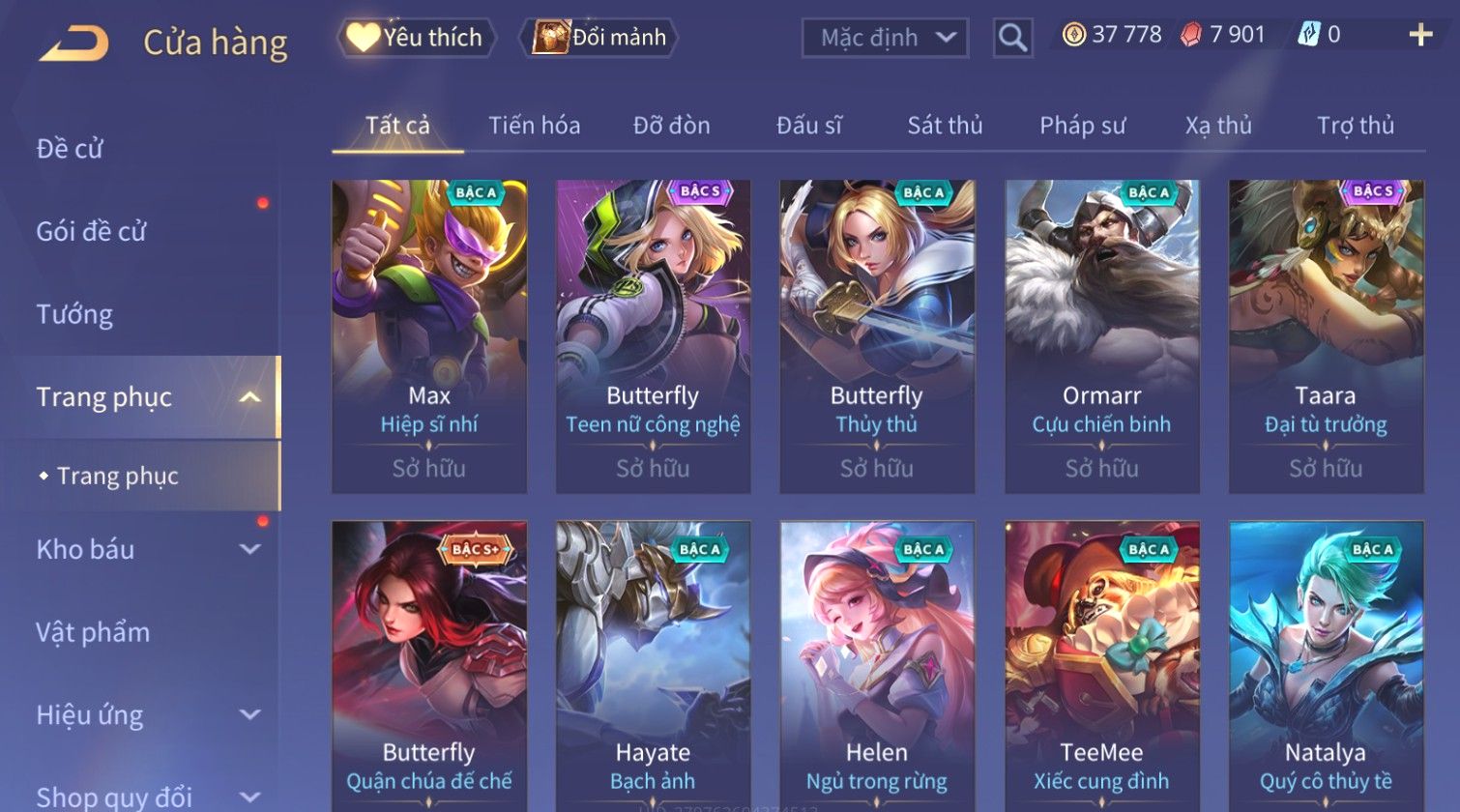Open the search magnifier icon

click(x=1012, y=38)
